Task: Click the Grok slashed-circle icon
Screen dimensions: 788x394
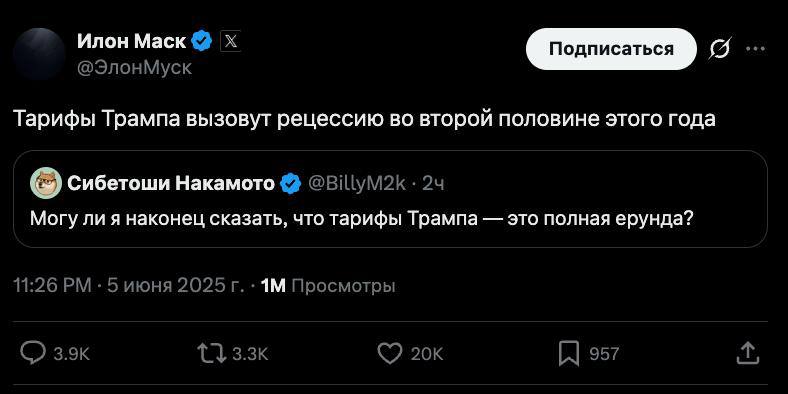Action: [720, 49]
